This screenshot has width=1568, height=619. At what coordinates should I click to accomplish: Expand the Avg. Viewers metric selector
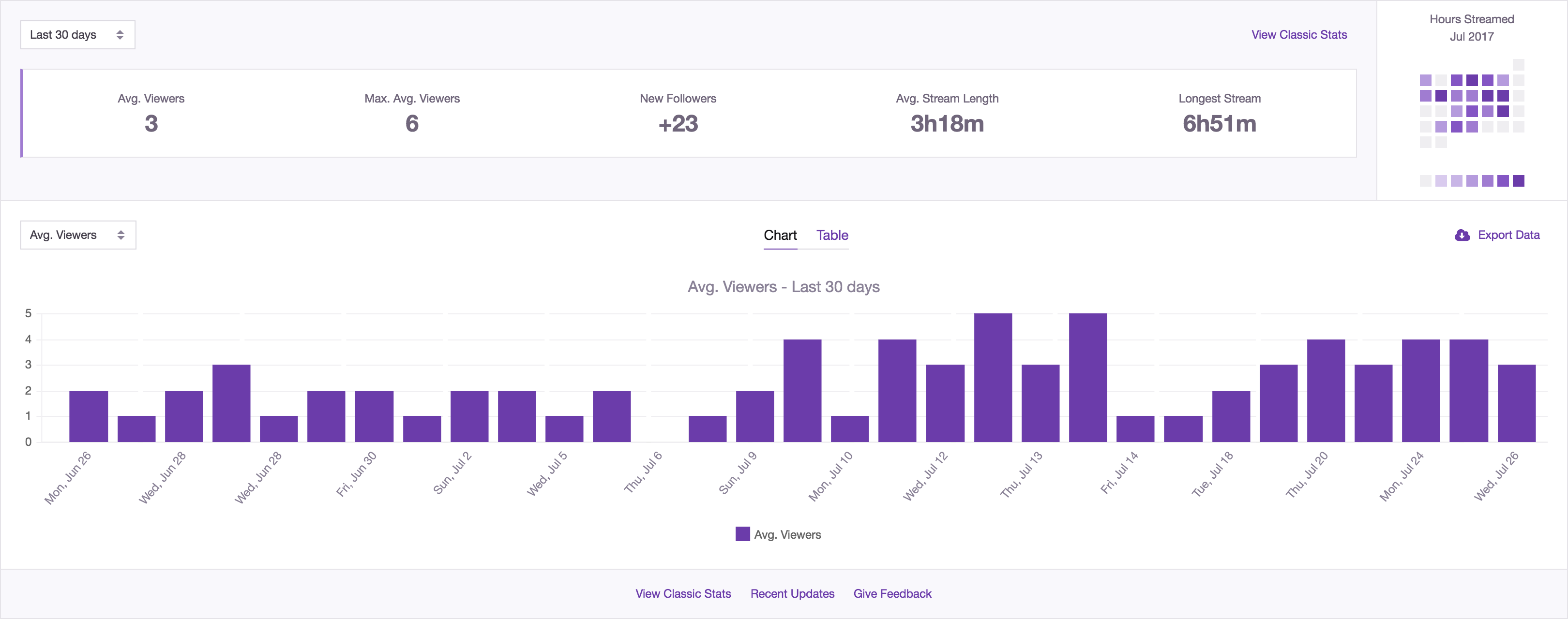[78, 235]
